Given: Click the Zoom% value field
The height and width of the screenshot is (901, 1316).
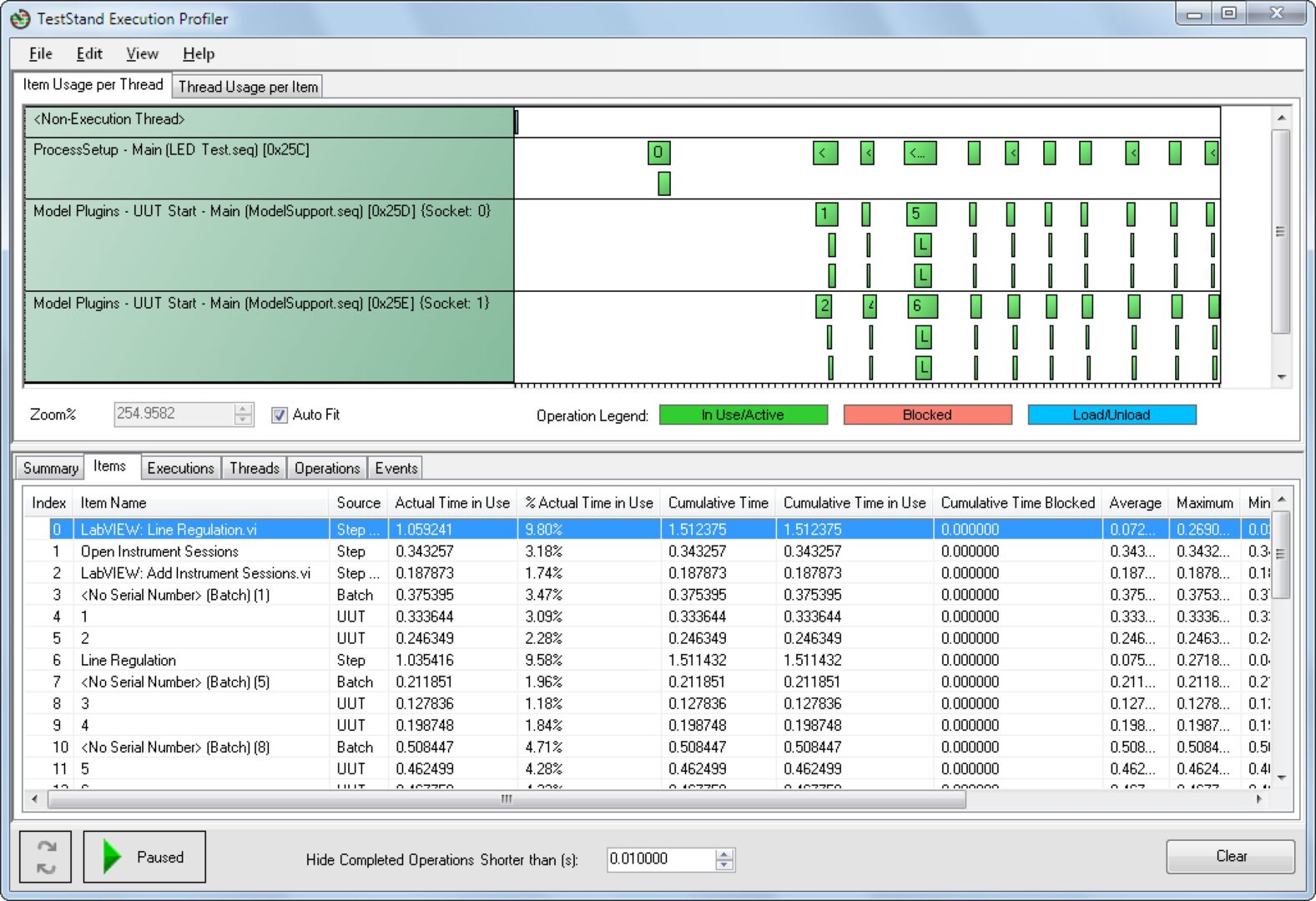Looking at the screenshot, I should [x=174, y=414].
